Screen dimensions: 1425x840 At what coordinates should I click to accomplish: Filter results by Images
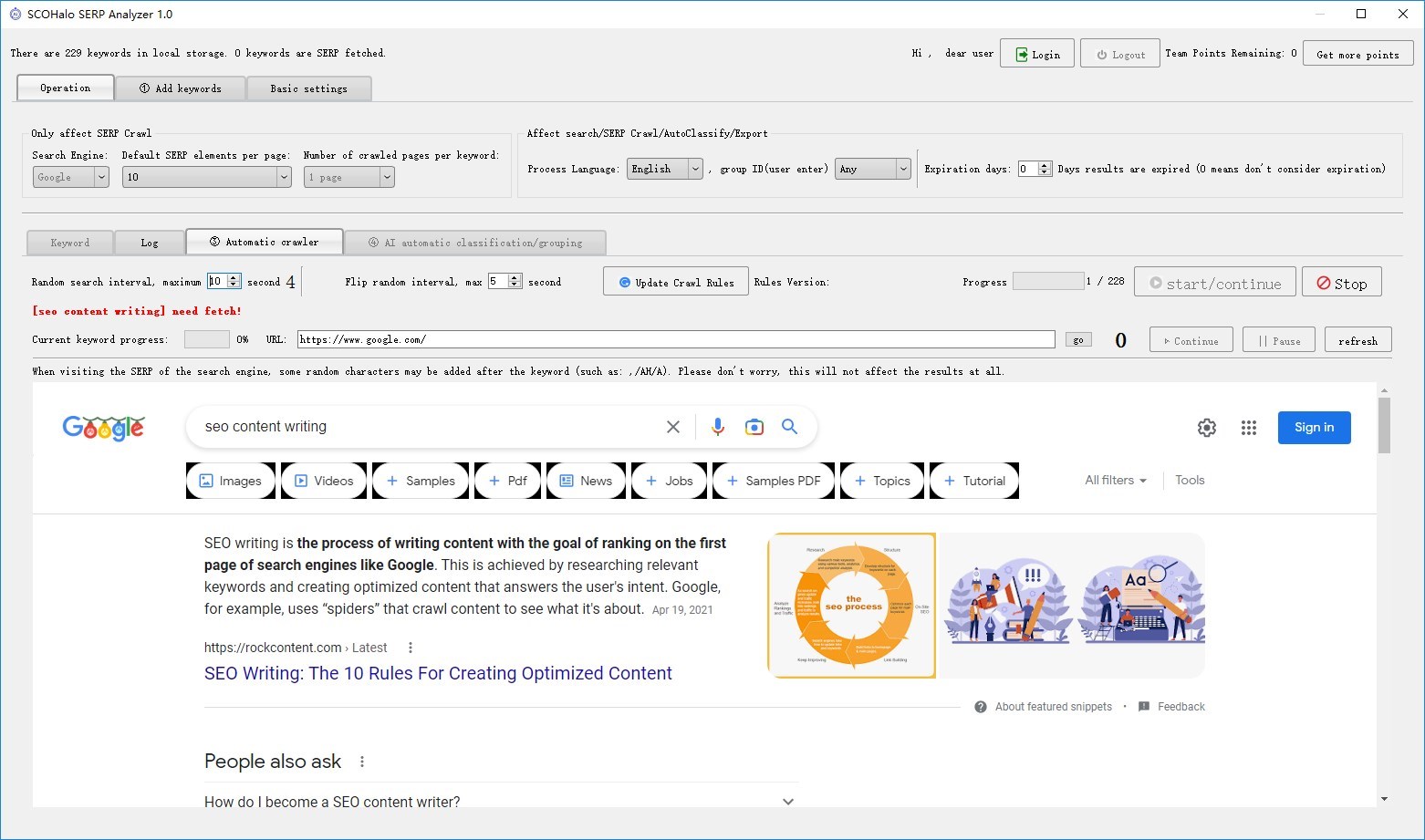(231, 481)
